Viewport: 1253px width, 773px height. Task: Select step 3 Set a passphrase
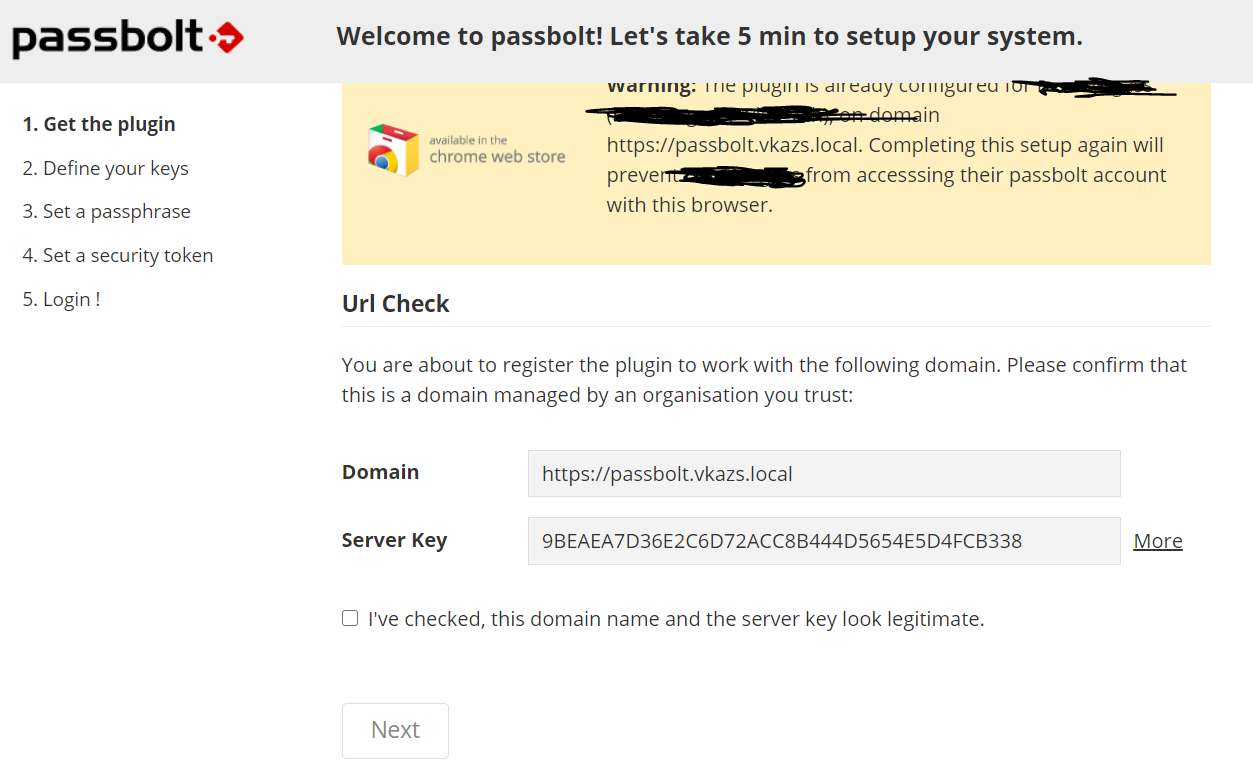coord(107,211)
